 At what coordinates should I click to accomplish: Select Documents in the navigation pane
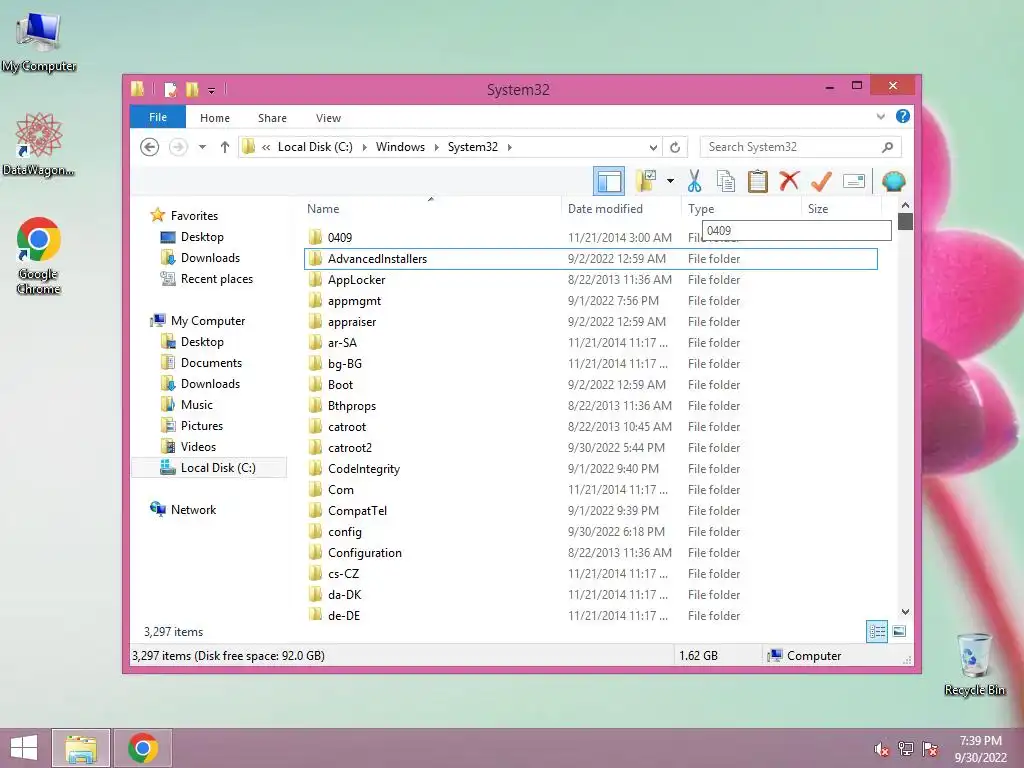[211, 362]
